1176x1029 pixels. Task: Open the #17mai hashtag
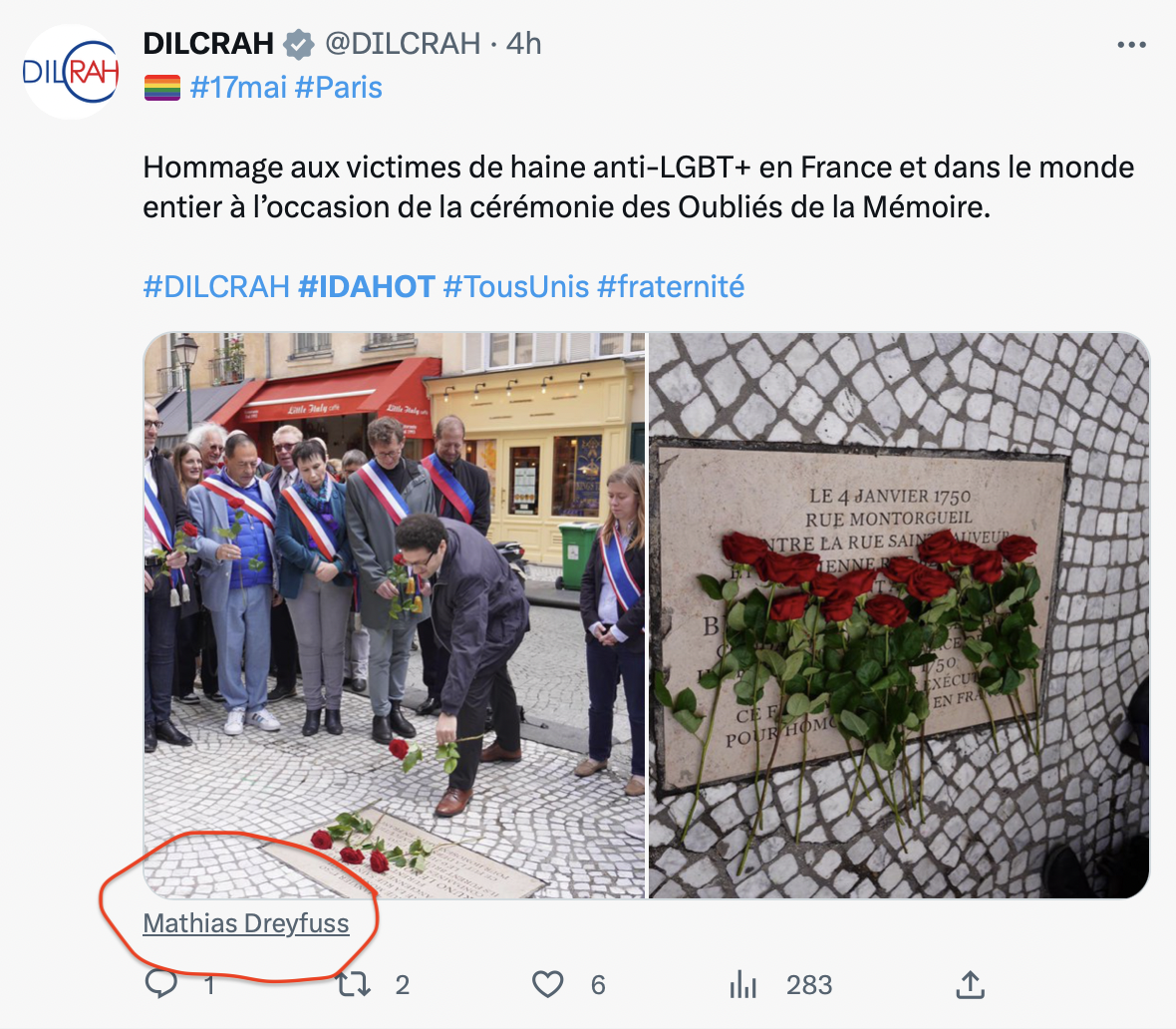[238, 88]
